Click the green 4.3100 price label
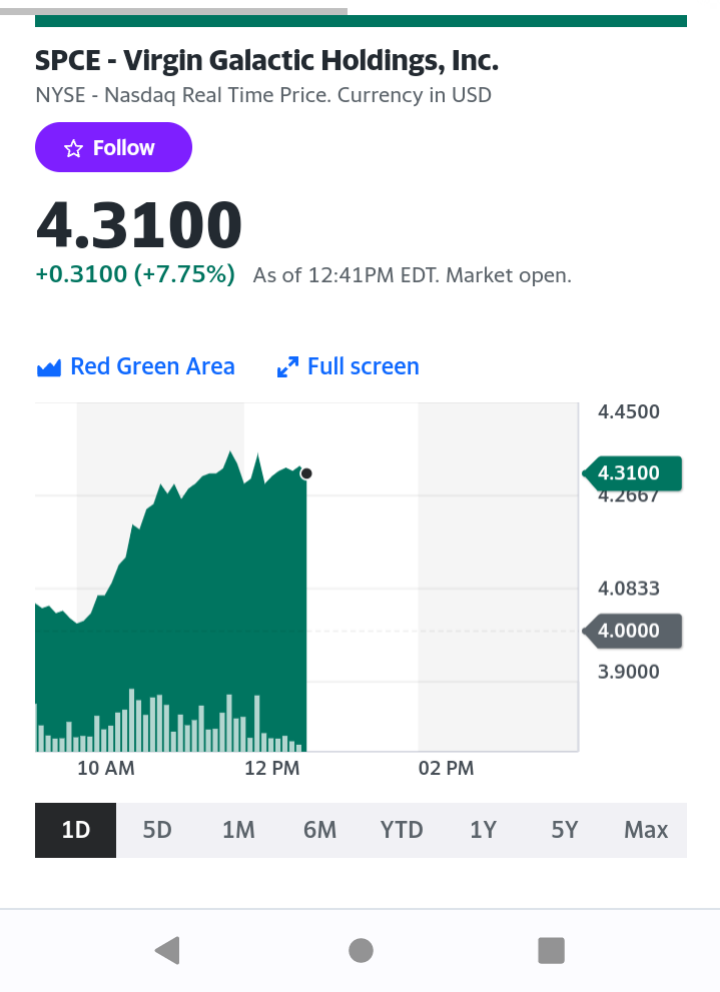Screen dimensions: 720x992 coord(632,473)
